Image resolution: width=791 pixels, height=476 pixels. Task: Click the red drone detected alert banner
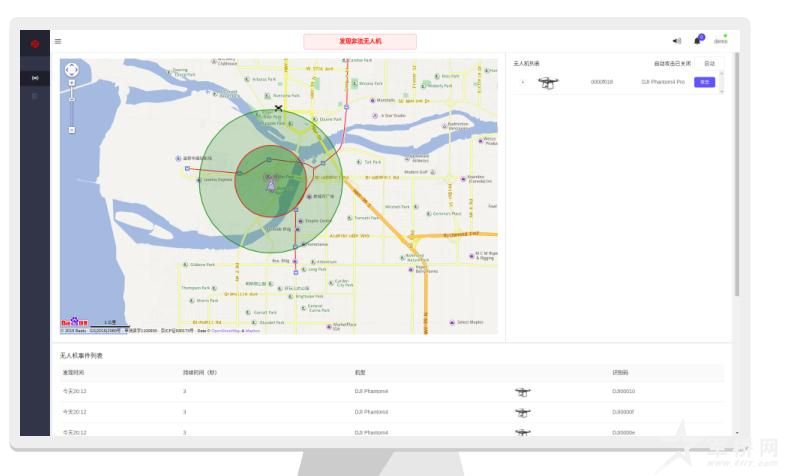pyautogui.click(x=360, y=42)
